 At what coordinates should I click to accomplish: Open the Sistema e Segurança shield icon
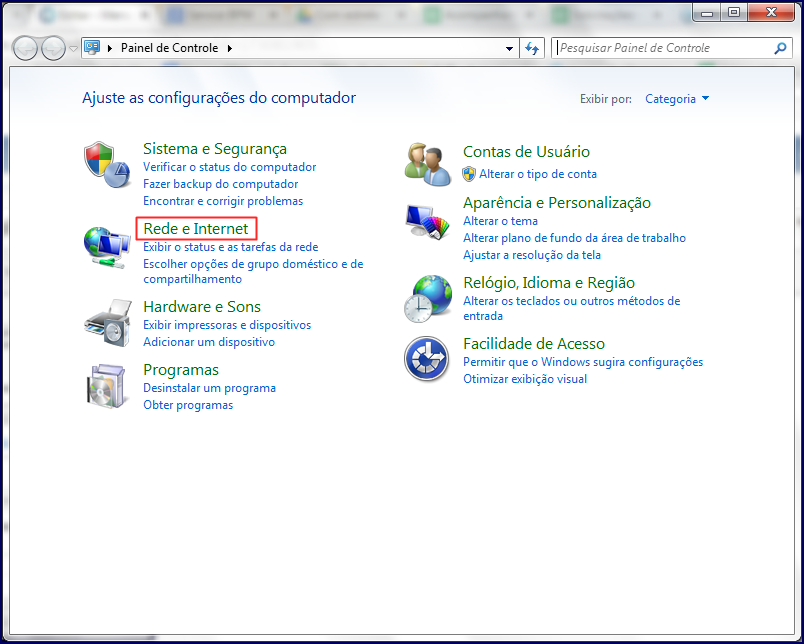pyautogui.click(x=107, y=165)
